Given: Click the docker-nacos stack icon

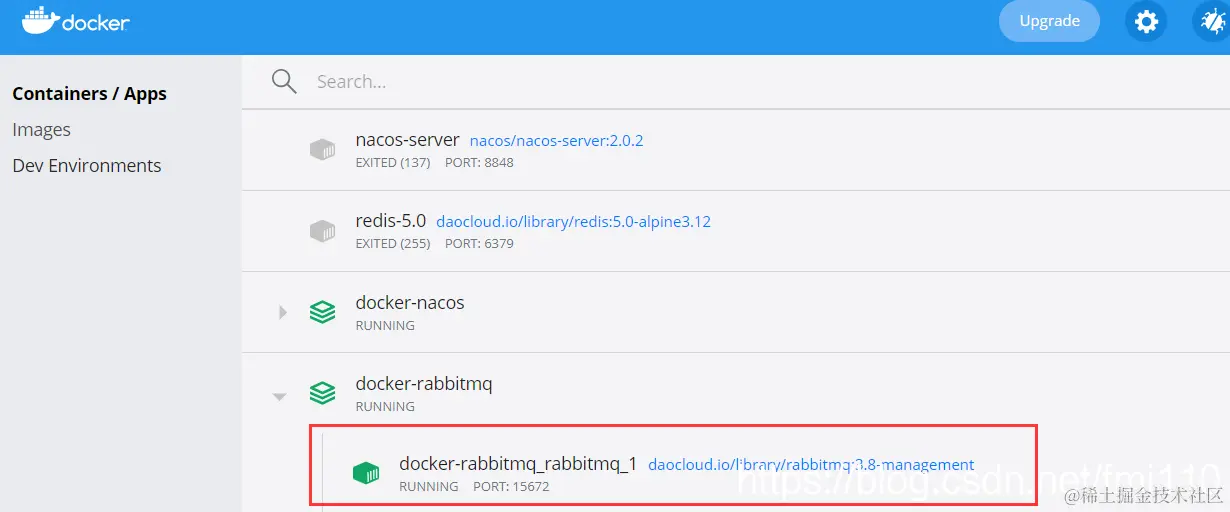Looking at the screenshot, I should (x=322, y=312).
